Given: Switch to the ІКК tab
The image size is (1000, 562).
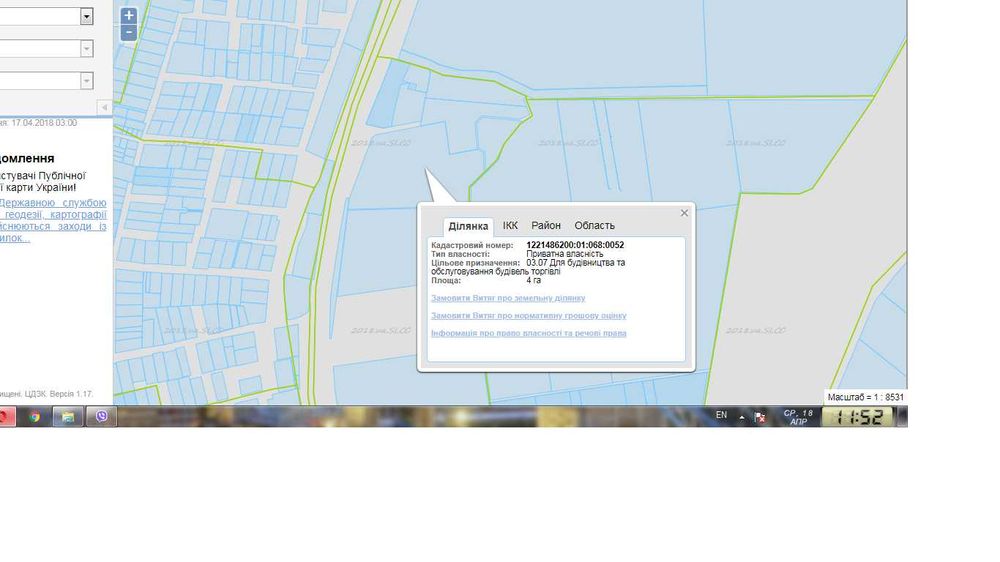Looking at the screenshot, I should [x=510, y=226].
